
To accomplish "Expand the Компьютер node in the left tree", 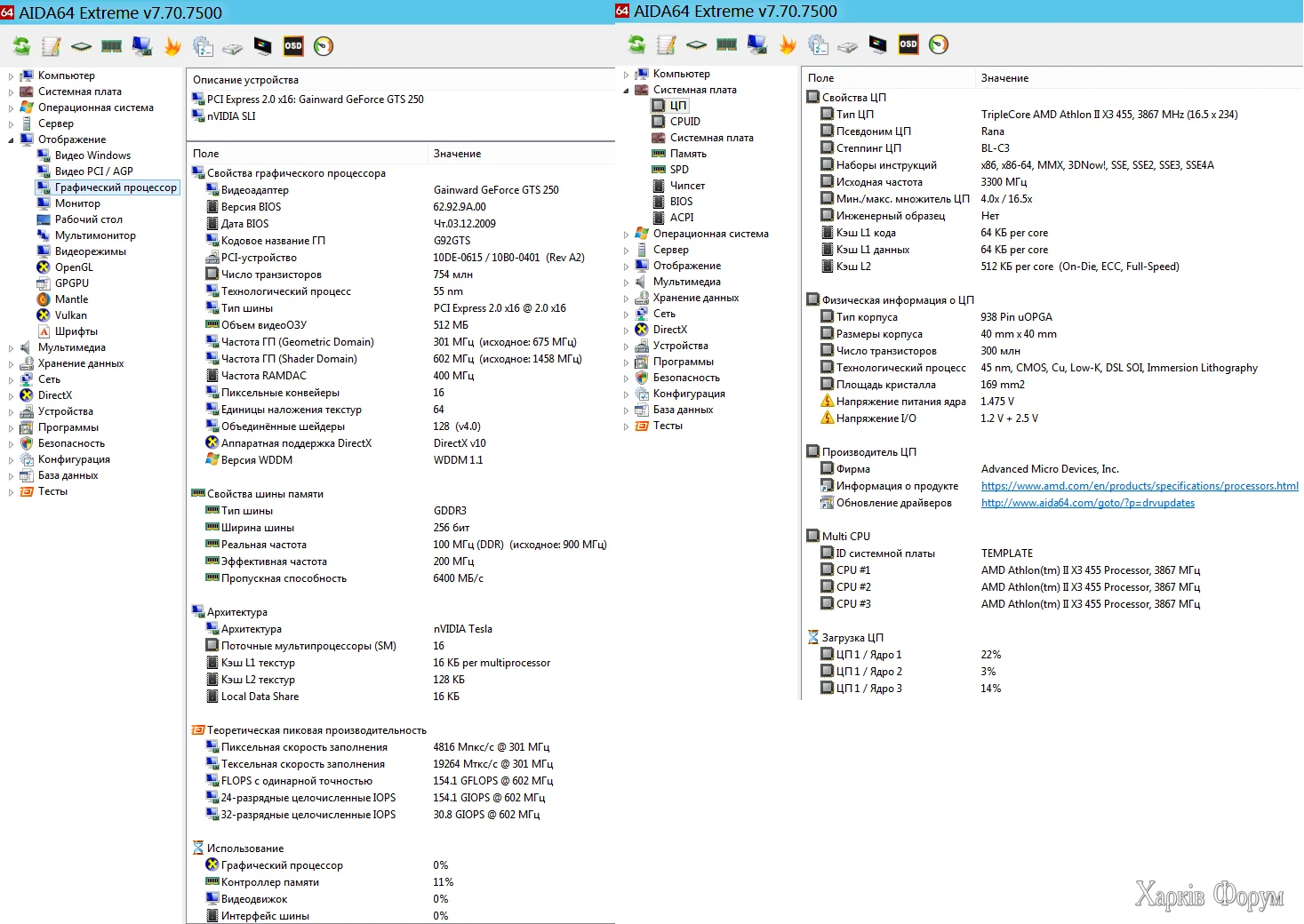I will click(x=11, y=76).
